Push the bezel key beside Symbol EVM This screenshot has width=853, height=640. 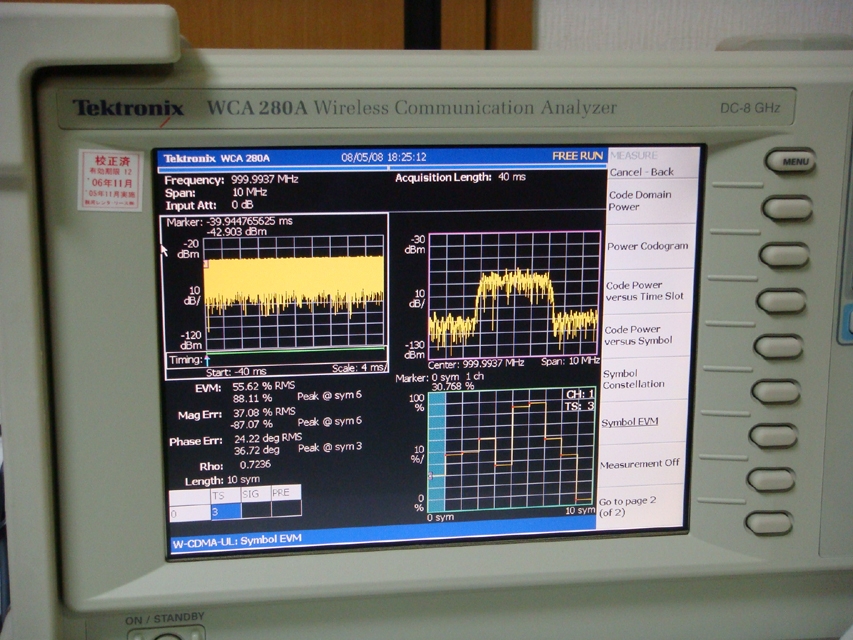pyautogui.click(x=773, y=436)
